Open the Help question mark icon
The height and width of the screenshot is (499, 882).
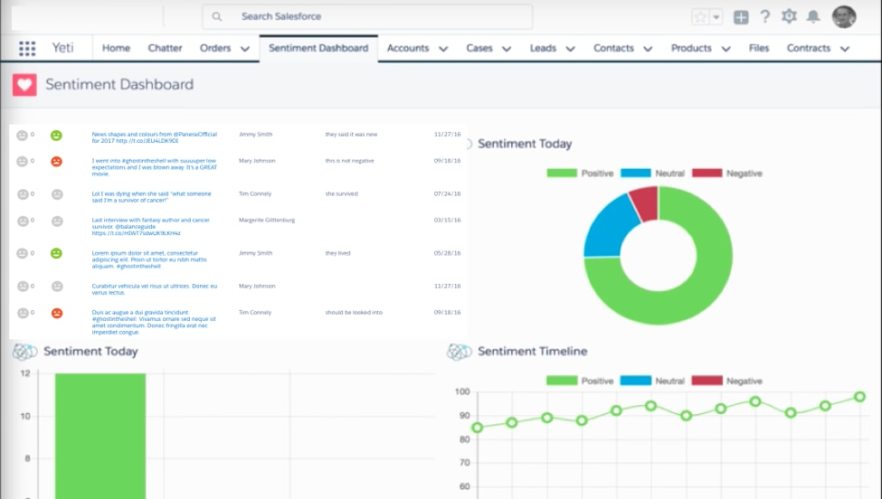[765, 17]
